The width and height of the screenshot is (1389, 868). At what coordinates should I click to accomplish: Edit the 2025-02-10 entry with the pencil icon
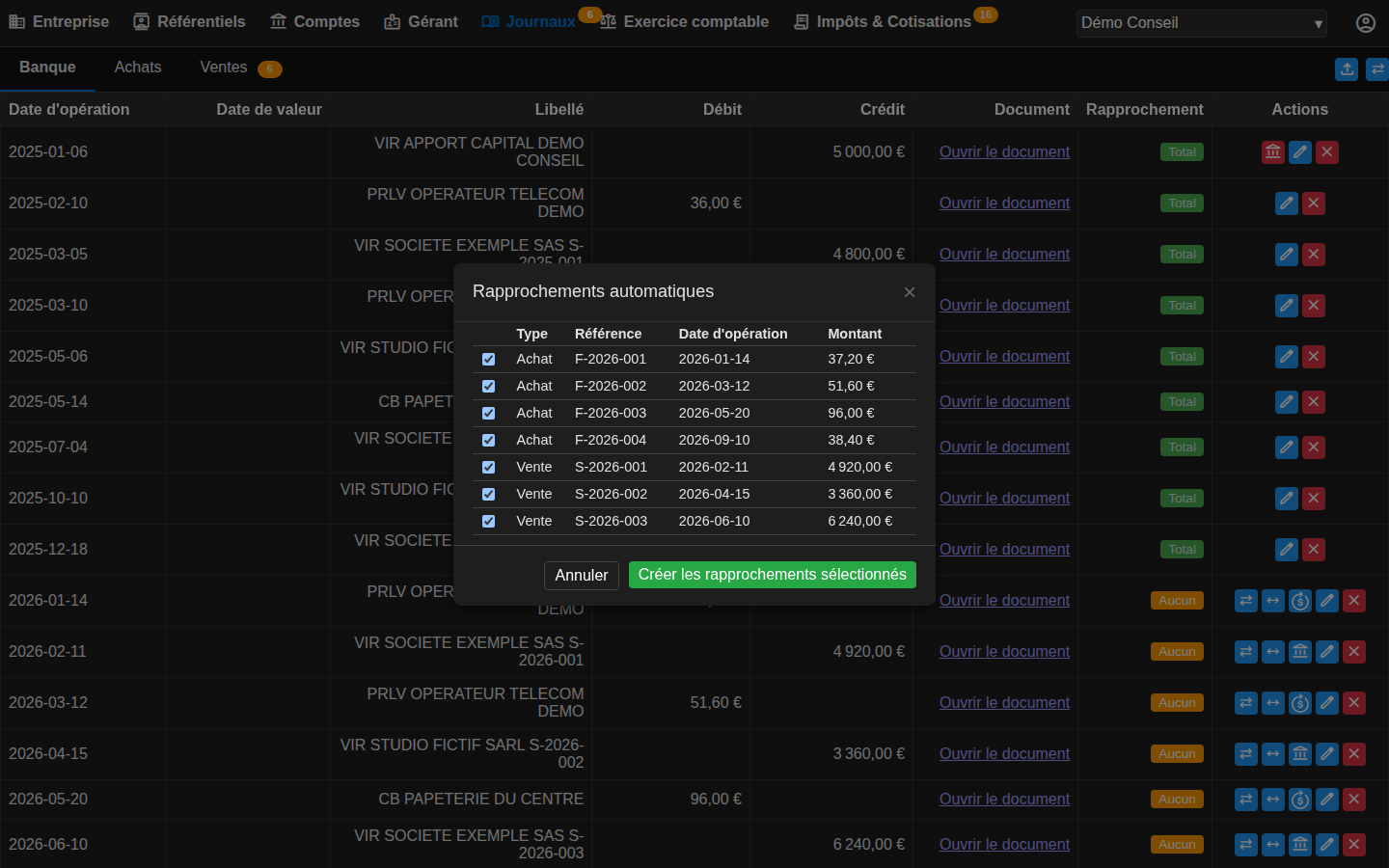1287,203
